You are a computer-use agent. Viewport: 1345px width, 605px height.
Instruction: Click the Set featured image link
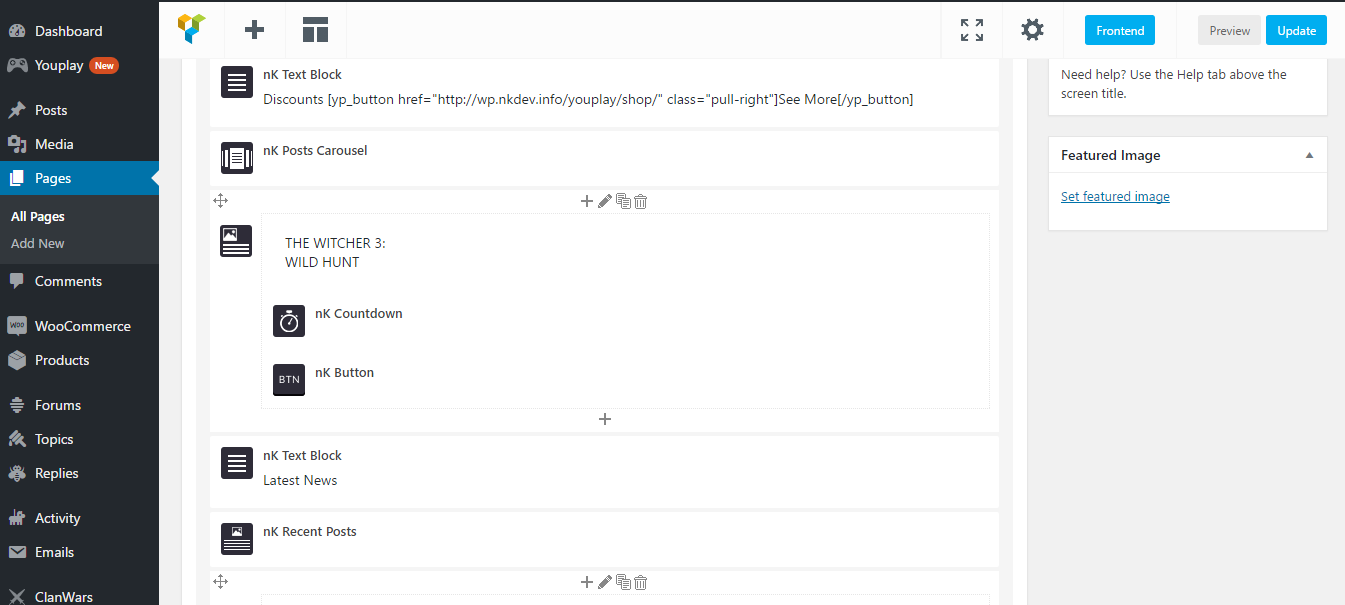(1115, 197)
